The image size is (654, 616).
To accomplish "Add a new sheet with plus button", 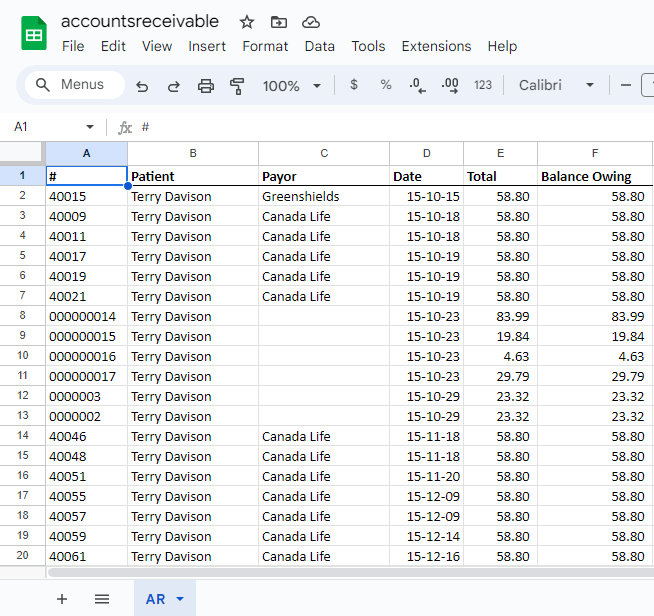I will [62, 599].
